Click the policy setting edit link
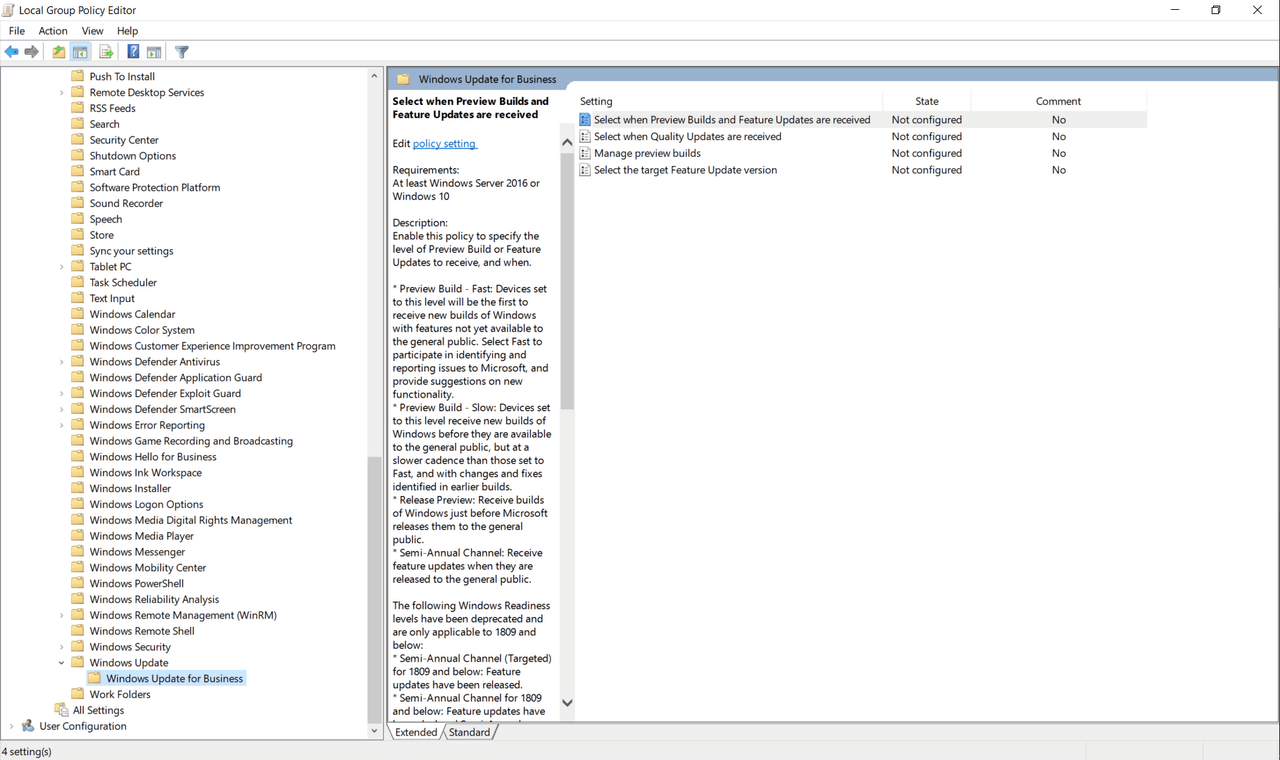 click(445, 144)
